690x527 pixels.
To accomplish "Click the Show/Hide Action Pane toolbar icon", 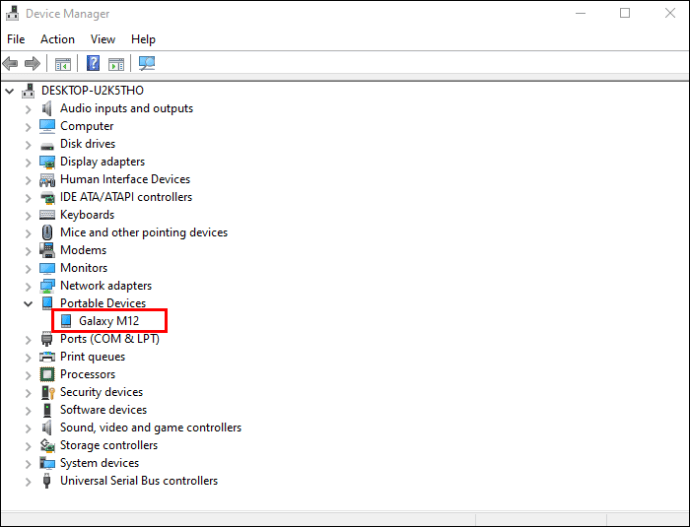I will pos(116,64).
